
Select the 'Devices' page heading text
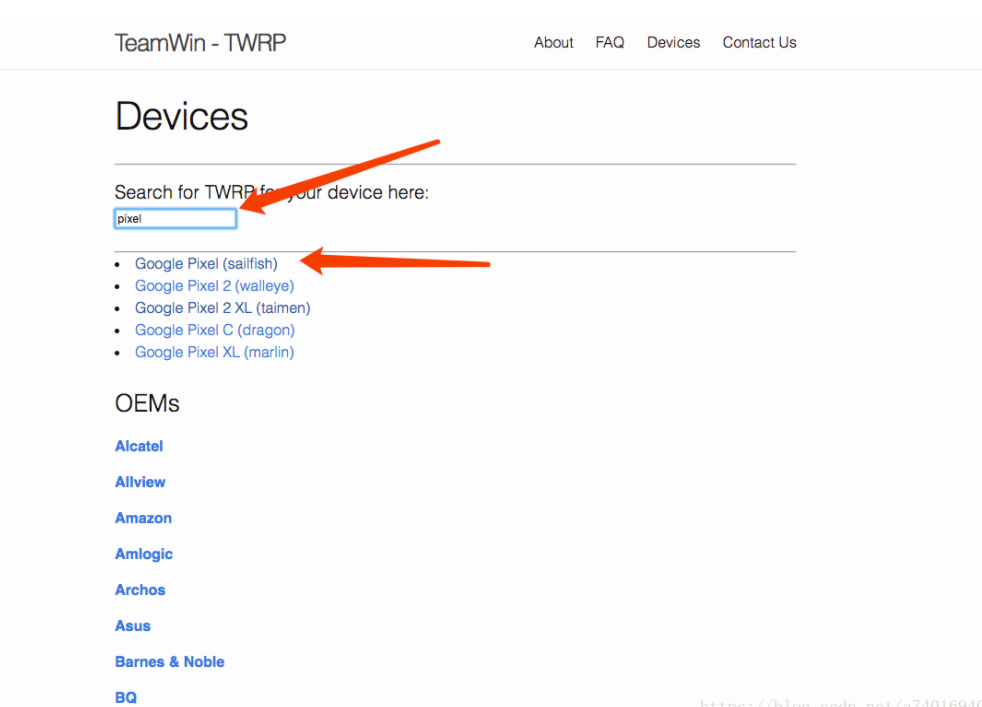click(x=182, y=116)
